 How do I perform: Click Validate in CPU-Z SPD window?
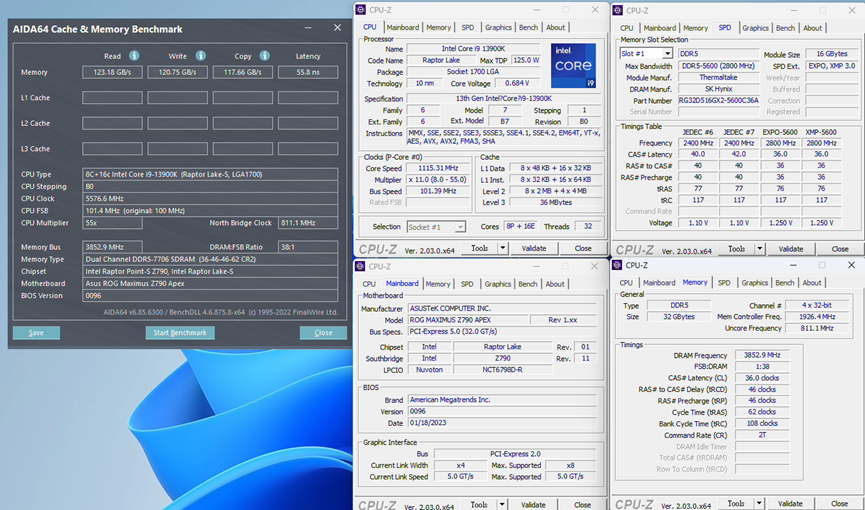(x=791, y=249)
